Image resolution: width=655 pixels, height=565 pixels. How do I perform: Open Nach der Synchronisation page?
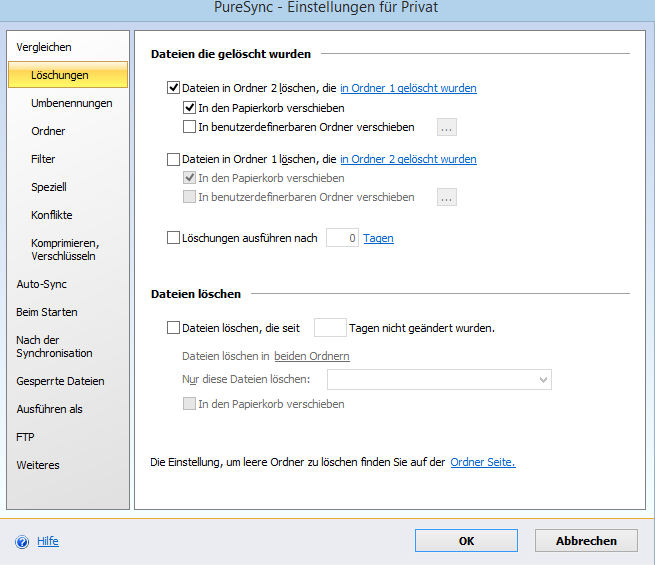[54, 347]
